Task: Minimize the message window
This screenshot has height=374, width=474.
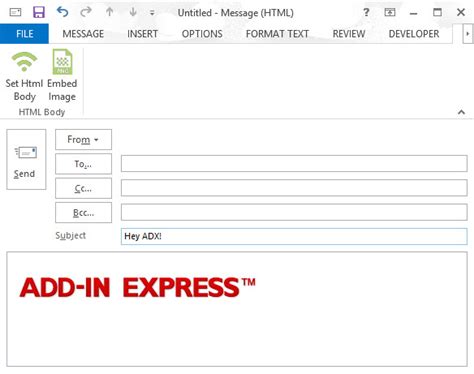Action: click(413, 13)
